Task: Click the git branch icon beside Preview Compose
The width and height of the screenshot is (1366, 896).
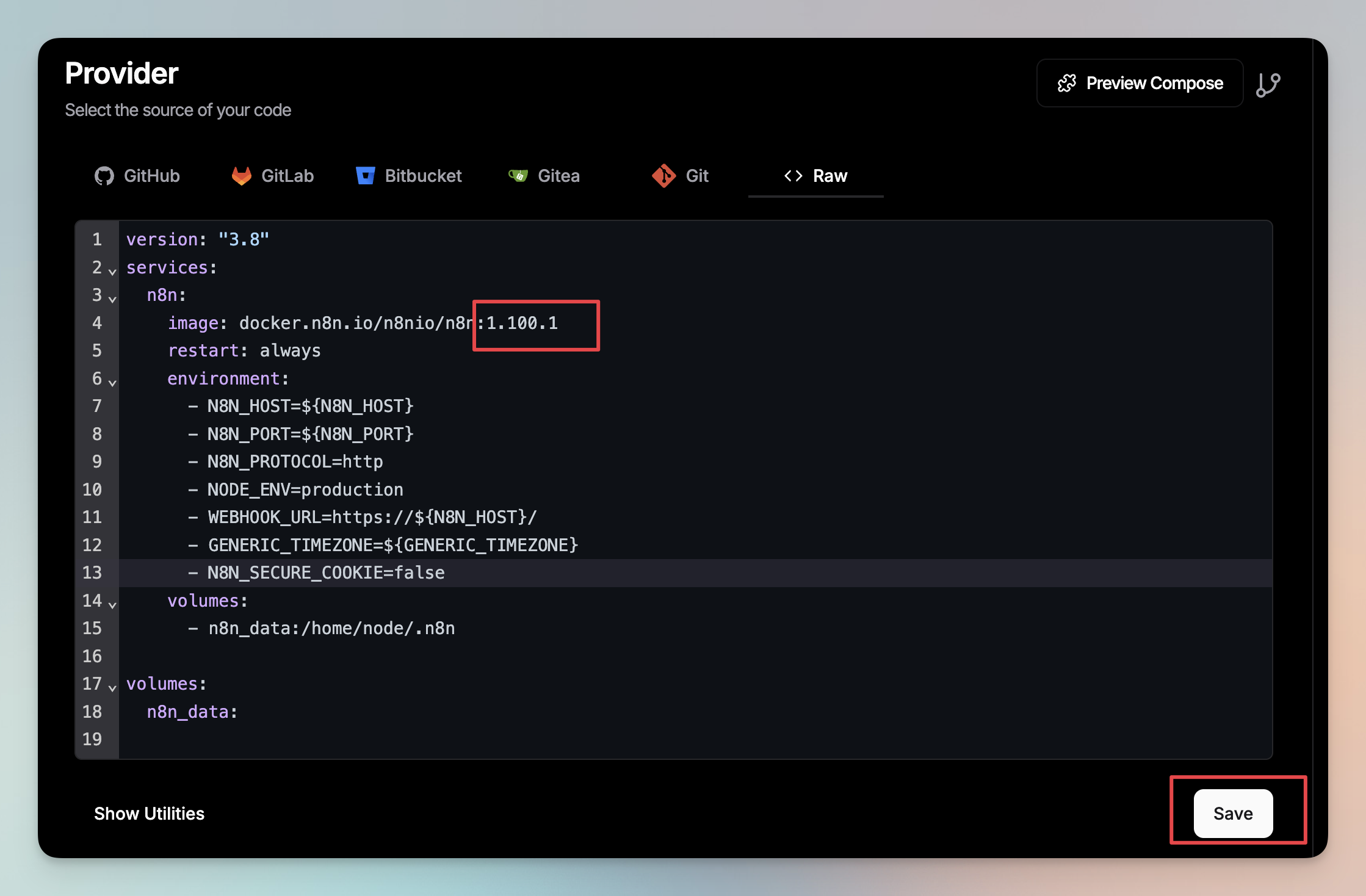Action: [x=1268, y=85]
